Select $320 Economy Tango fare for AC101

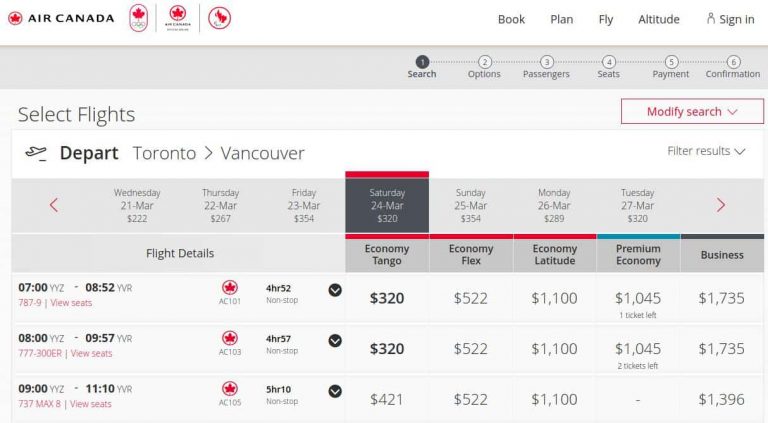(387, 298)
